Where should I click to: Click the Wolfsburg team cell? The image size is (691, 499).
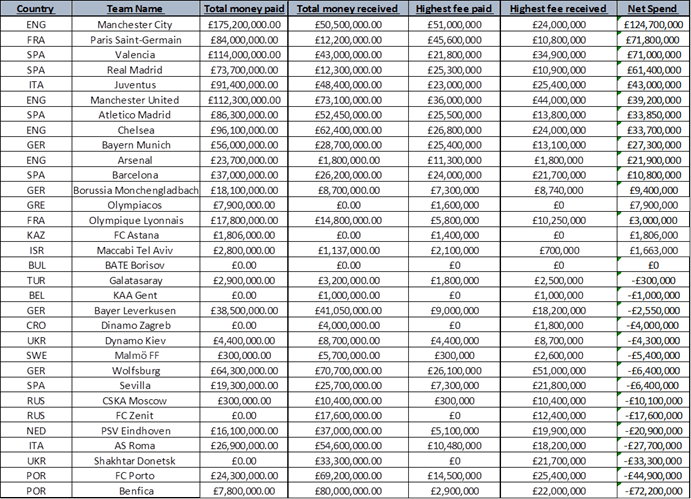point(135,370)
